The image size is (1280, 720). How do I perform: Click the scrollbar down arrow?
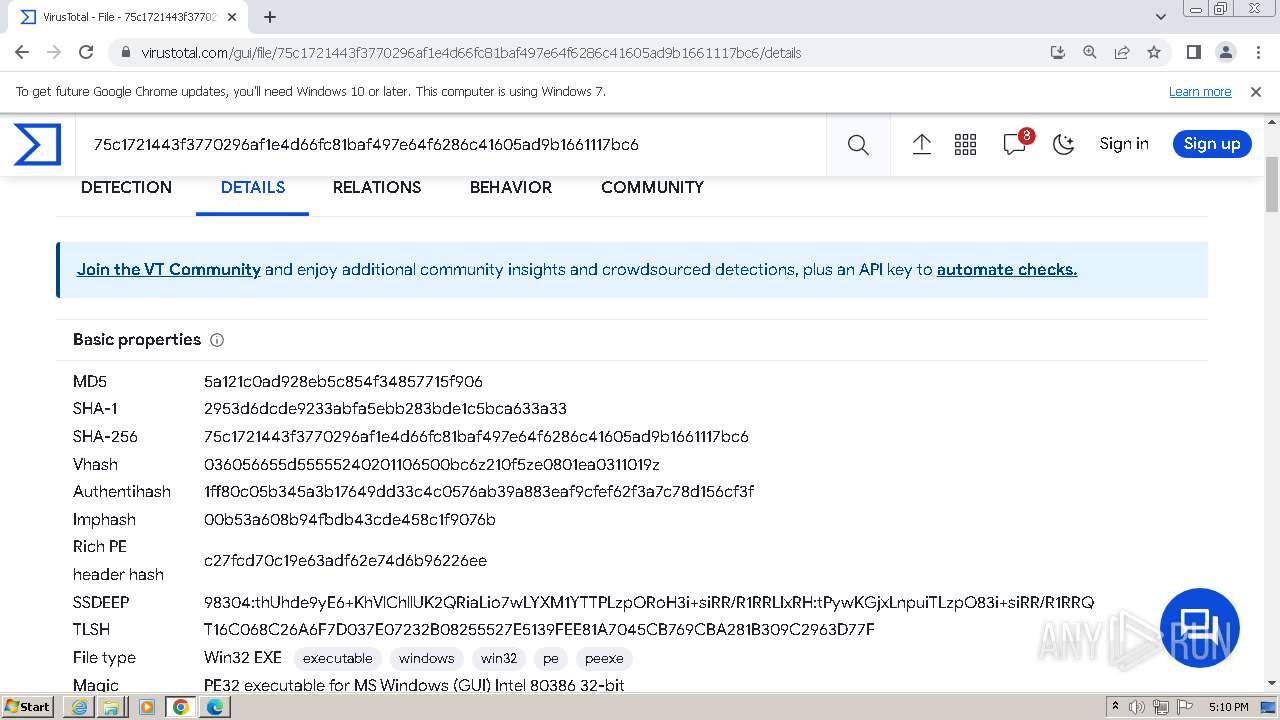1272,683
